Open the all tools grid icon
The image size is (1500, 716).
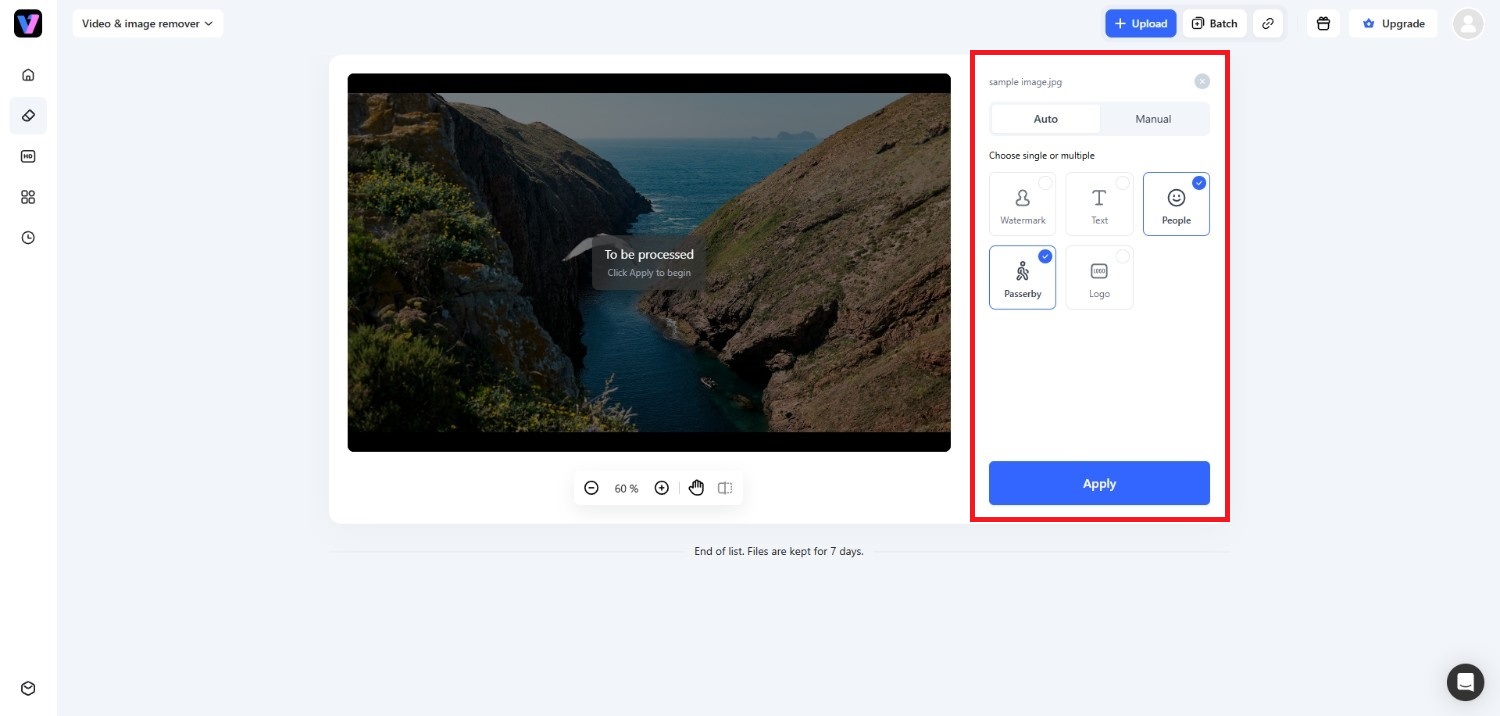(28, 197)
